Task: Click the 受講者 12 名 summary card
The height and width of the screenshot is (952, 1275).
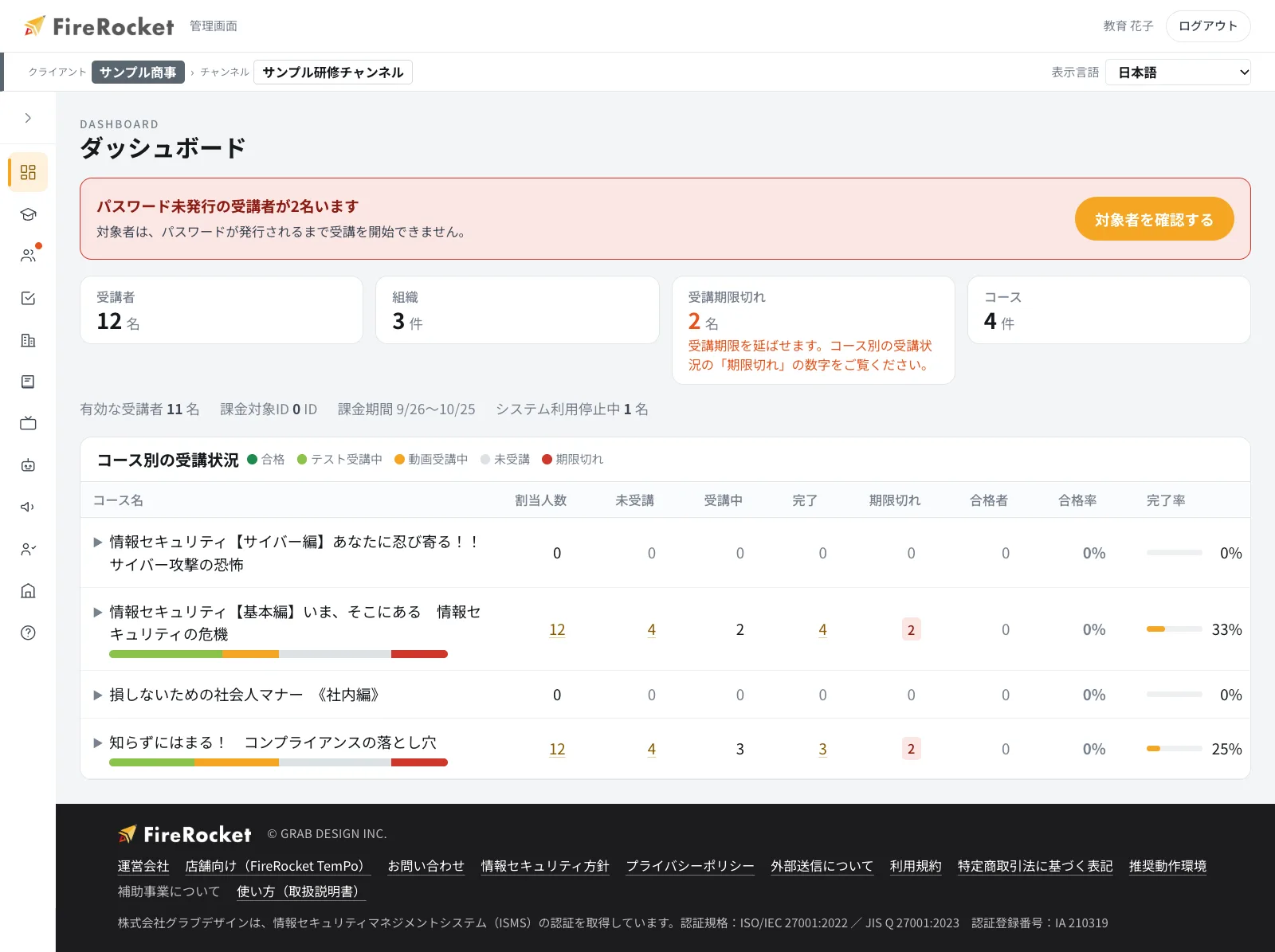Action: (x=222, y=310)
